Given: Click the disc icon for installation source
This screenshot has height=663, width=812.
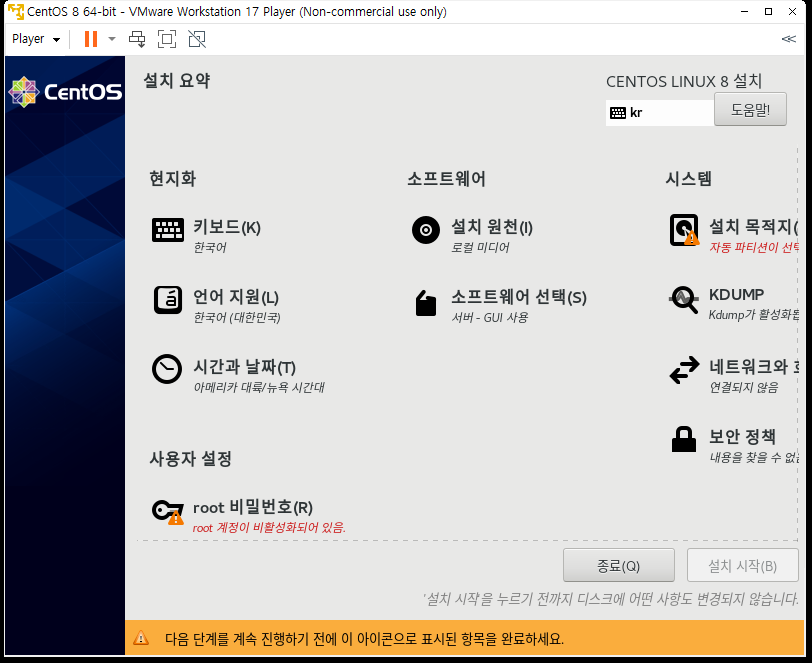Looking at the screenshot, I should click(426, 230).
